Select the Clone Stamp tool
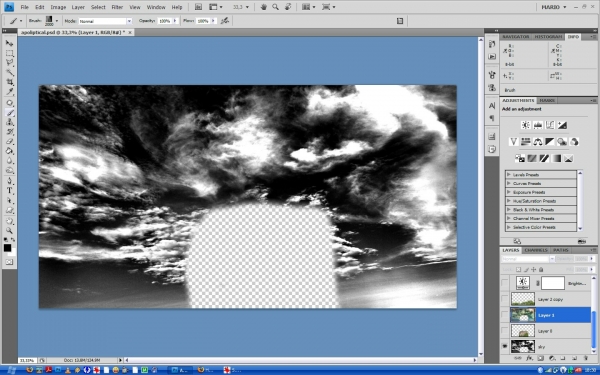The image size is (600, 375). [10, 122]
